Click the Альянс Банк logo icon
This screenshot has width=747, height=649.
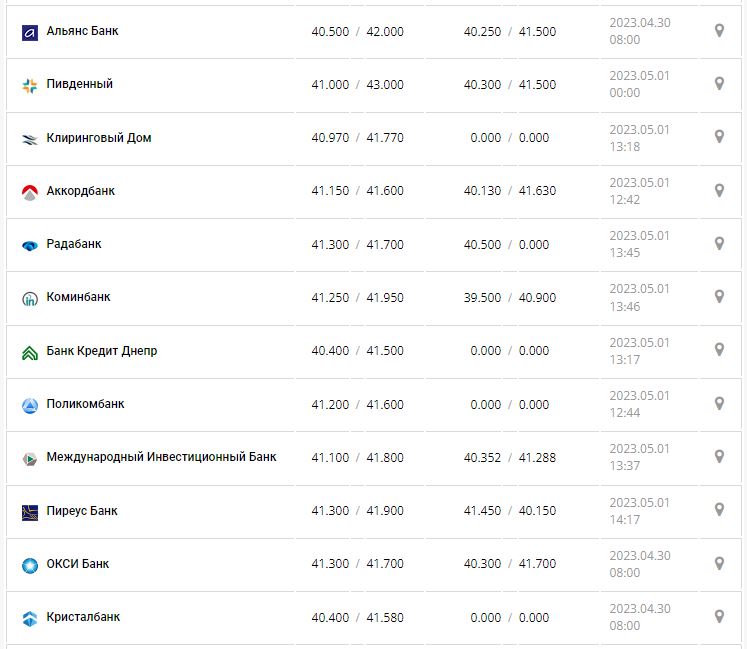29,32
